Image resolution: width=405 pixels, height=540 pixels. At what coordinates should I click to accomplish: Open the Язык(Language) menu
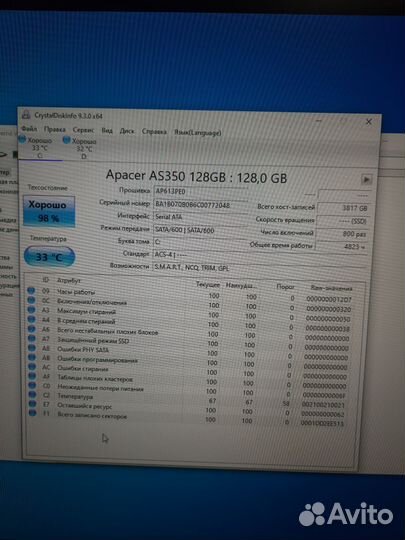pos(197,133)
